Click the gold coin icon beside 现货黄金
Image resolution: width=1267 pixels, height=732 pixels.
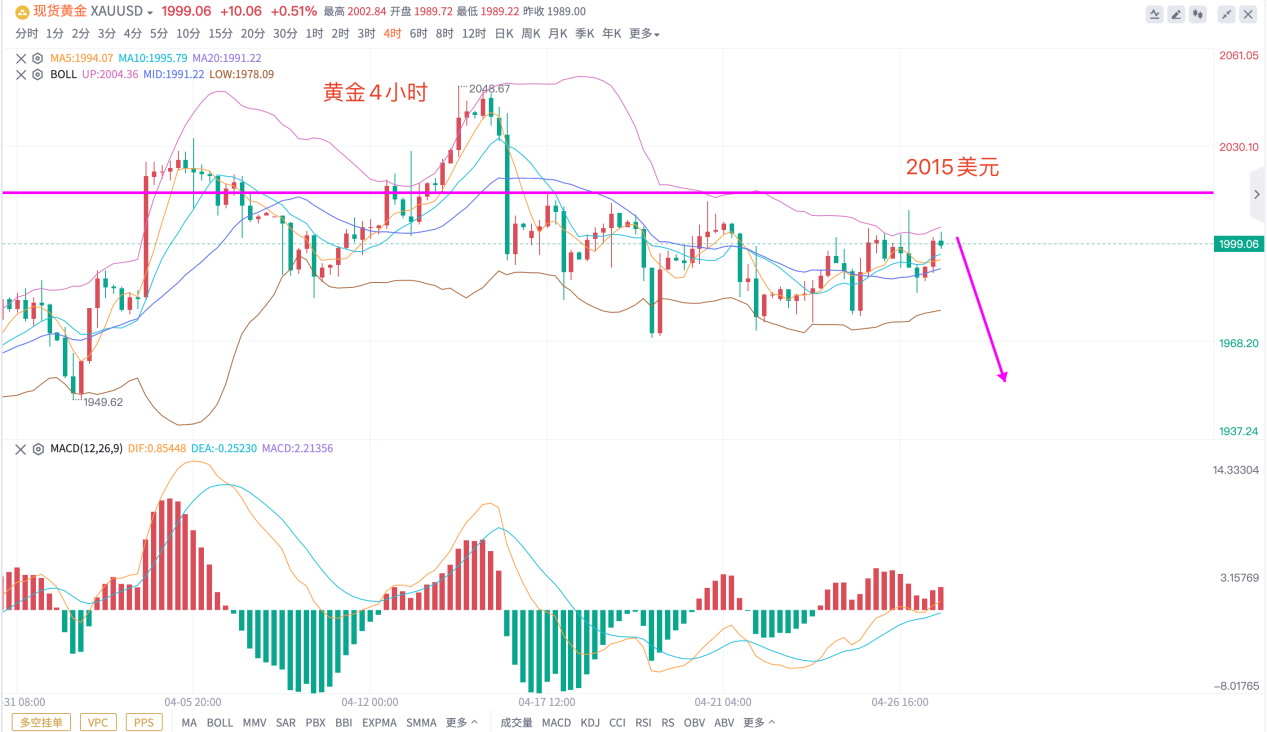pyautogui.click(x=21, y=11)
